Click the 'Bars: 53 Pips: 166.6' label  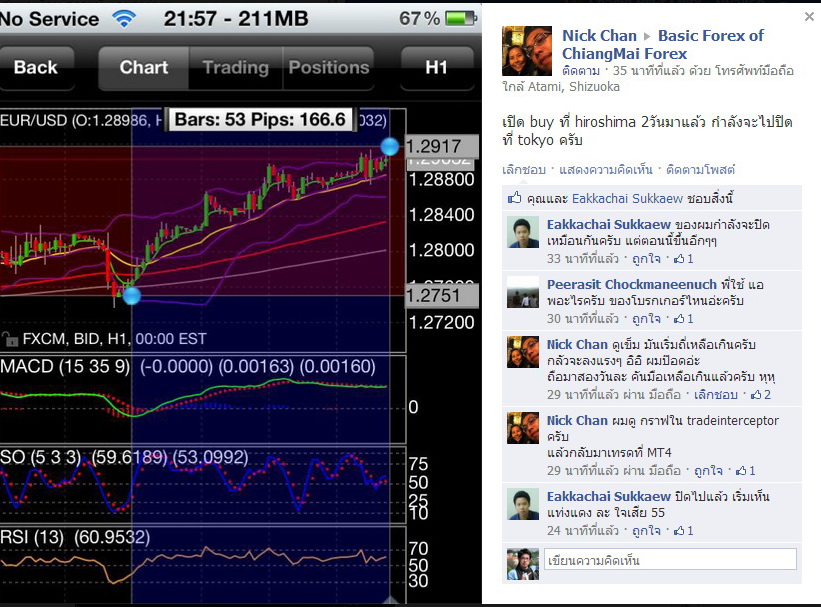(x=260, y=120)
